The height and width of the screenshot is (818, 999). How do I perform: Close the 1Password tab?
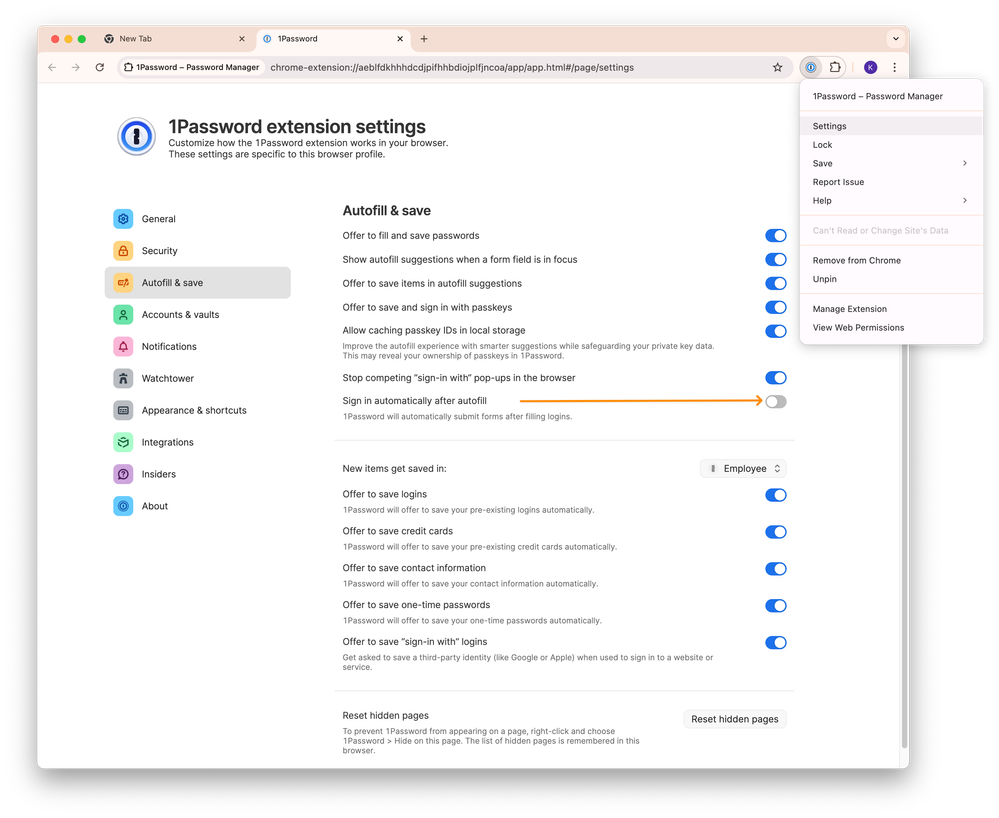point(399,39)
